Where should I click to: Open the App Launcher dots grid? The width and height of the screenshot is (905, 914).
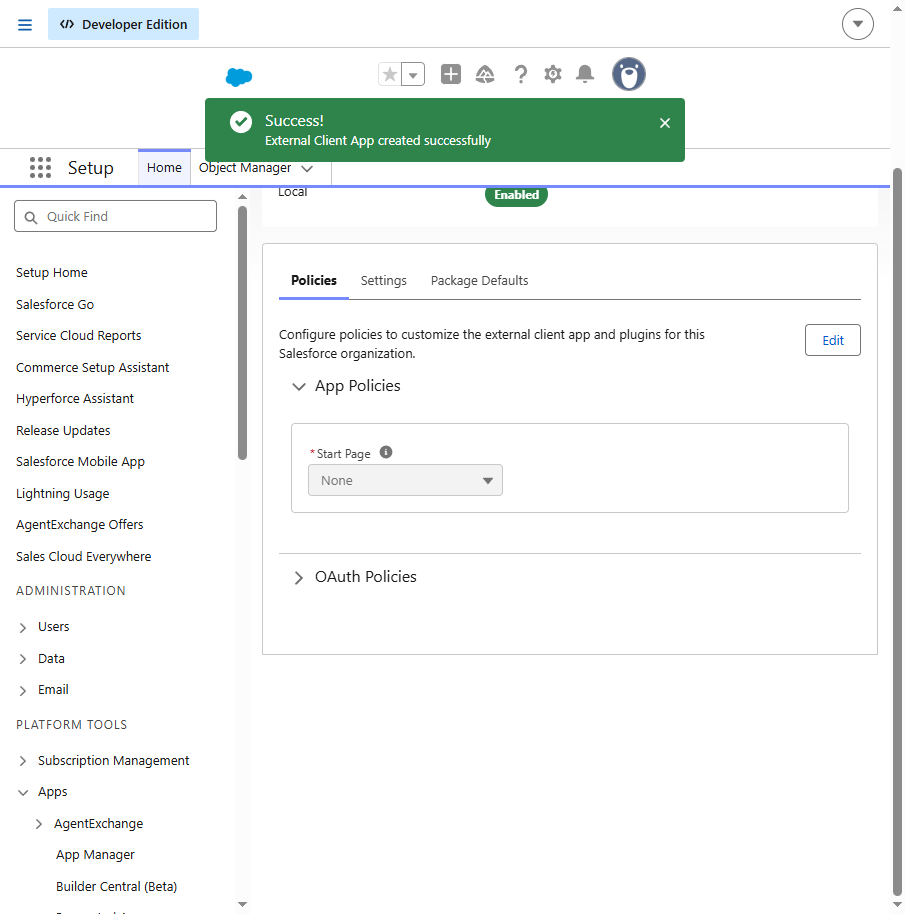pos(40,168)
